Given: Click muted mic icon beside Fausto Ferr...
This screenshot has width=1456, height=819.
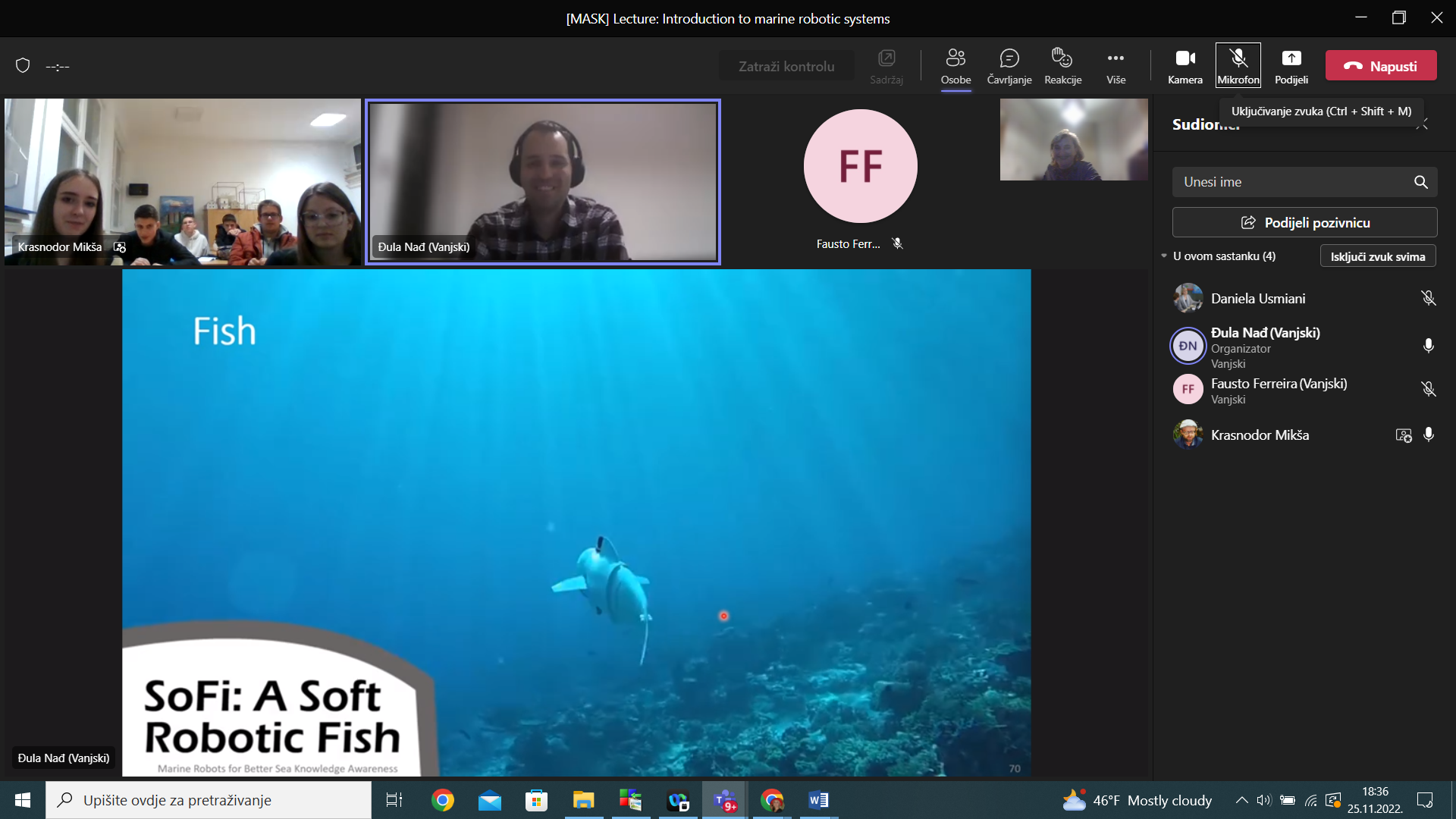Looking at the screenshot, I should [x=897, y=243].
